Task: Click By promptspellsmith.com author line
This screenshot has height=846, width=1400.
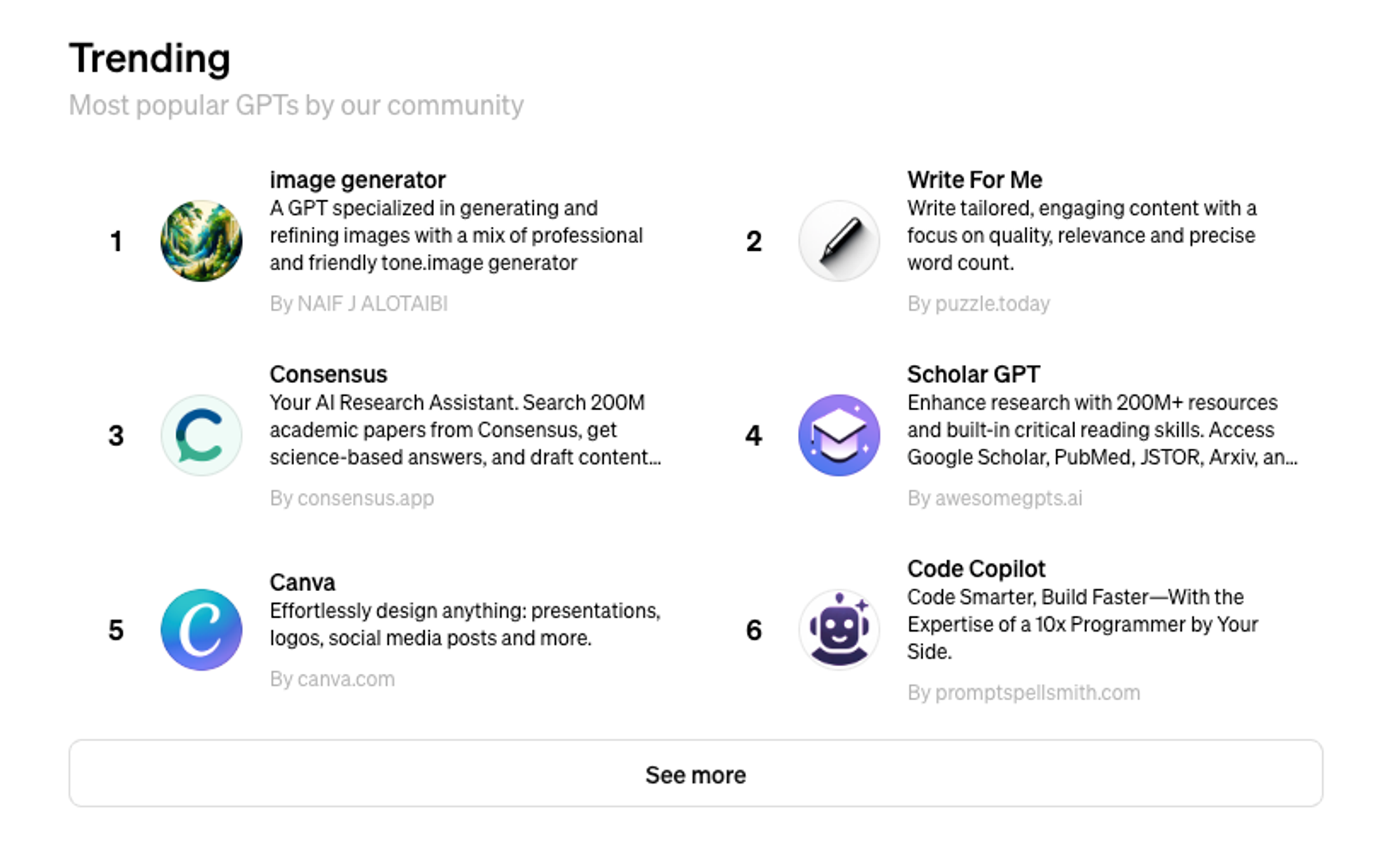Action: pos(1023,693)
